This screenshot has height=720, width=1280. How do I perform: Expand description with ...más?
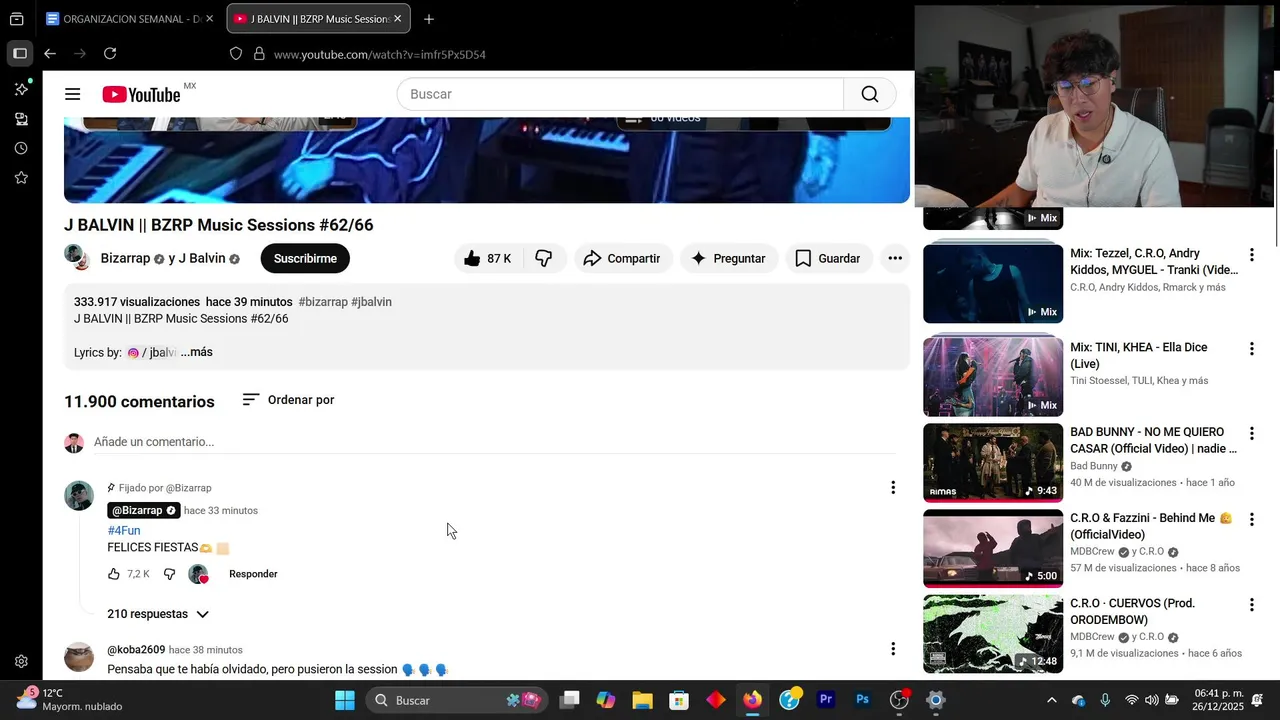click(x=197, y=352)
